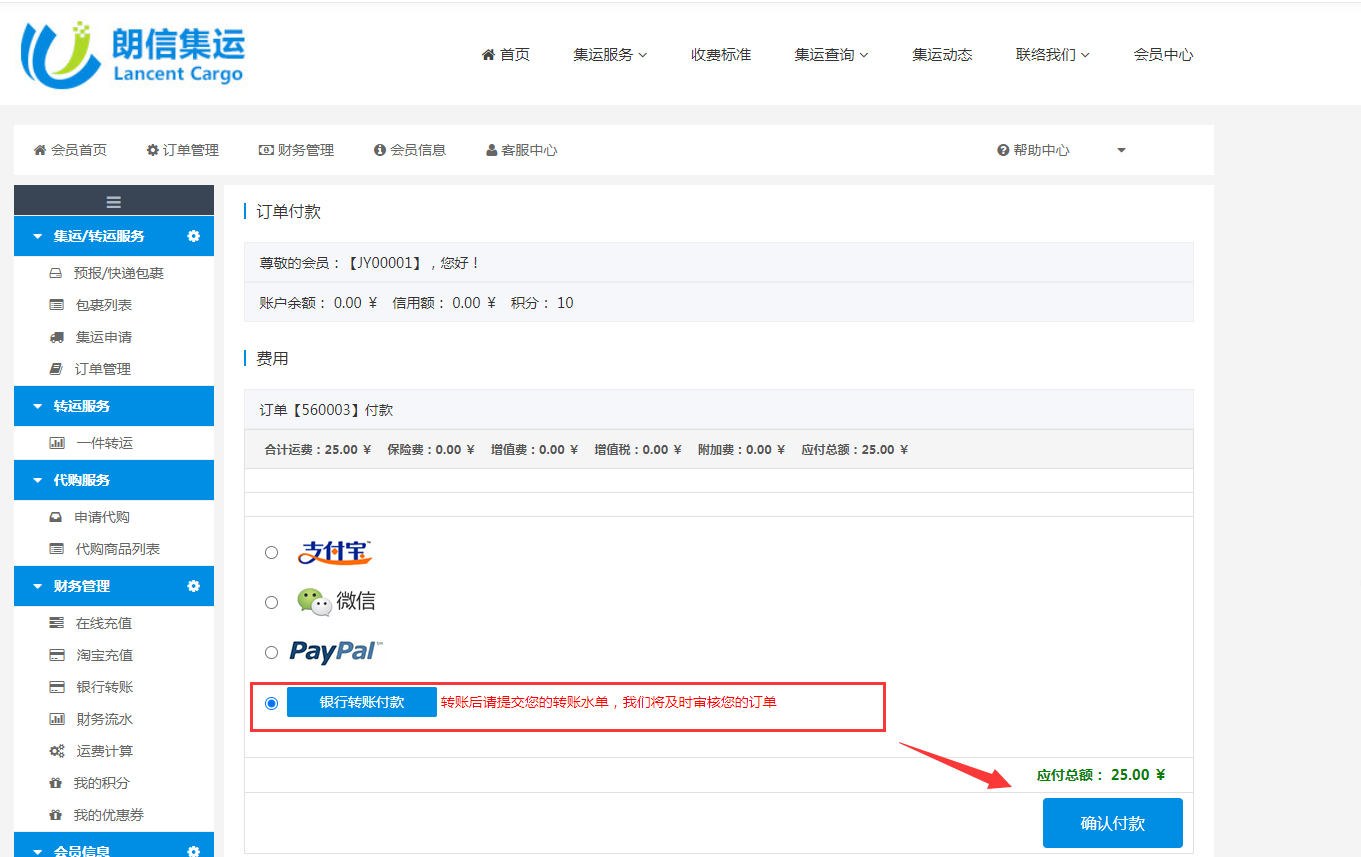The image size is (1361, 857).
Task: Collapse the 代购服务 sidebar section
Action: 38,481
